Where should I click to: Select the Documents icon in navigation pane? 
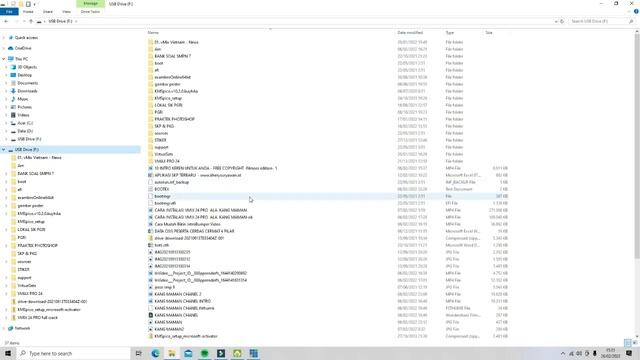tap(13, 83)
